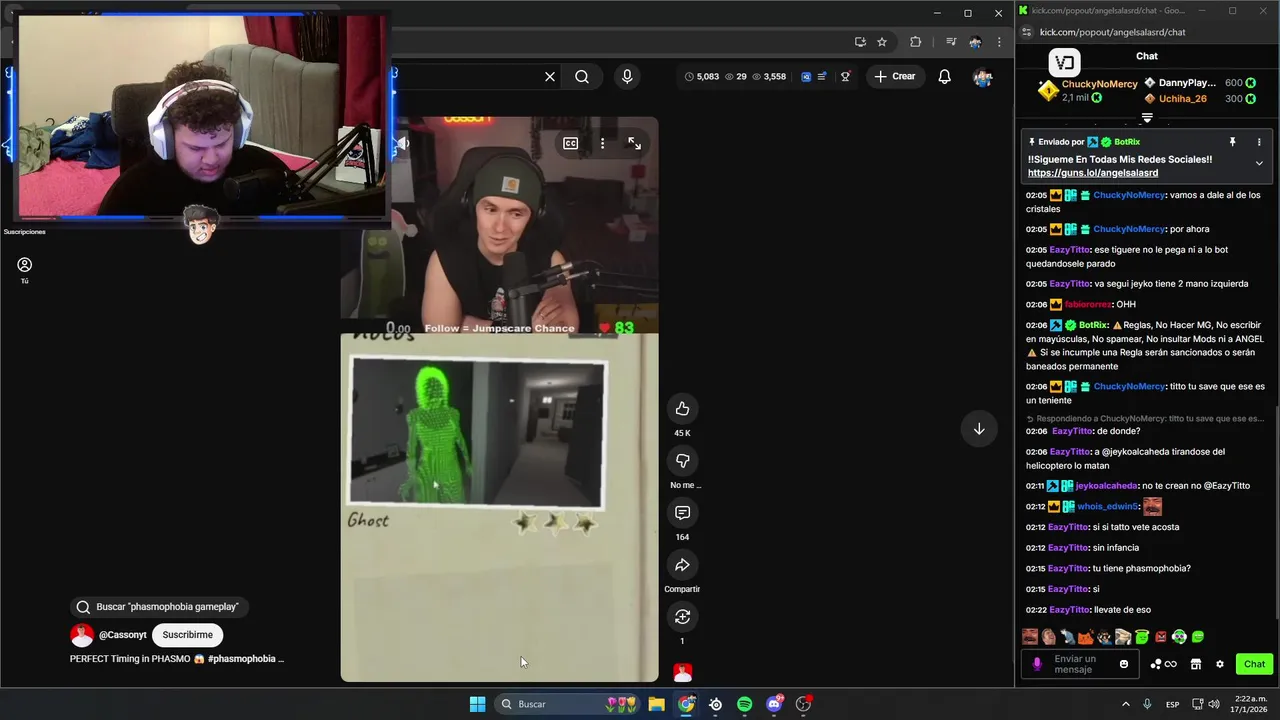This screenshot has width=1280, height=720.
Task: Click the purple microphone in chat input
Action: coord(1037,664)
